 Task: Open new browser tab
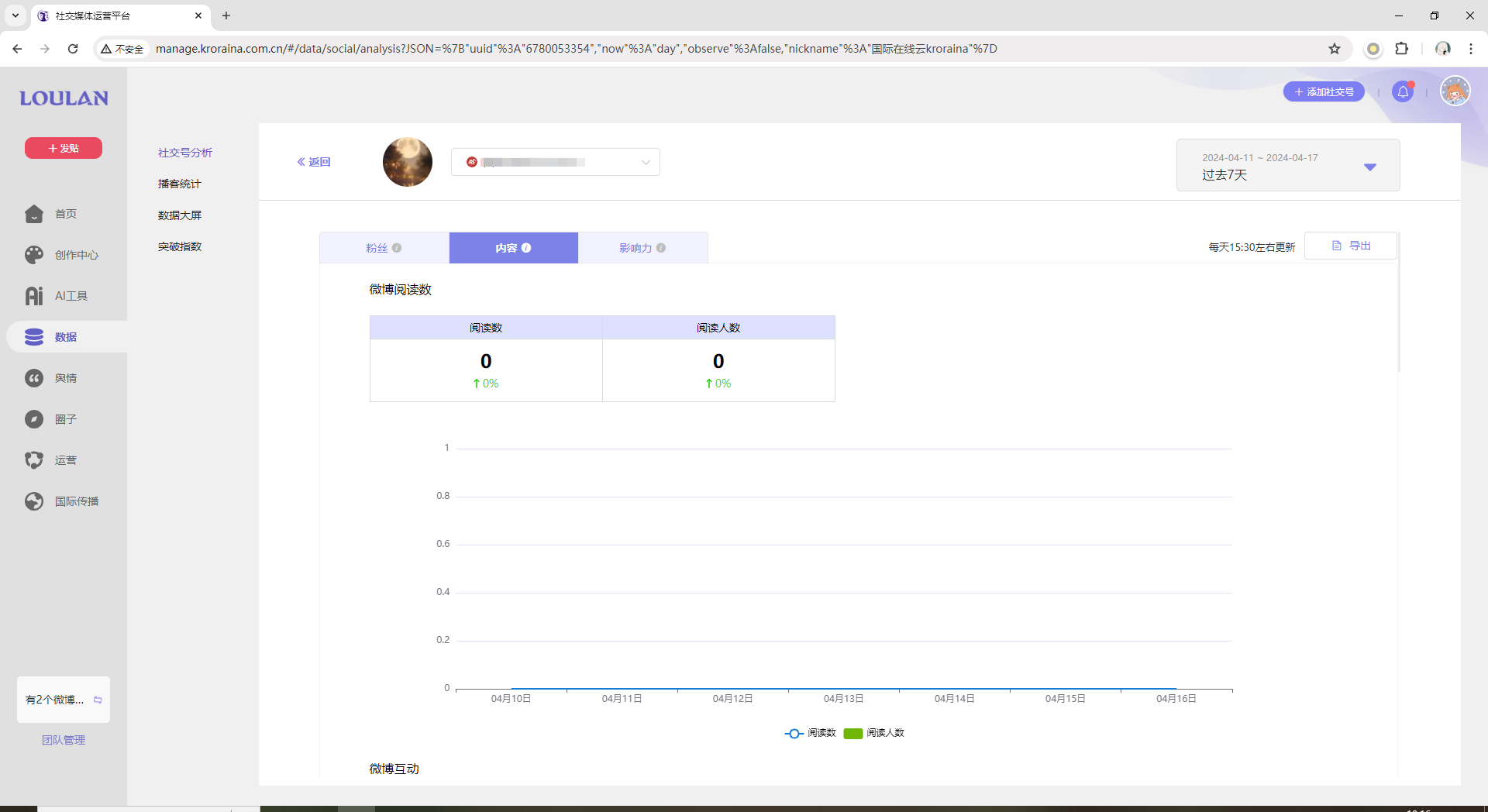[x=226, y=15]
